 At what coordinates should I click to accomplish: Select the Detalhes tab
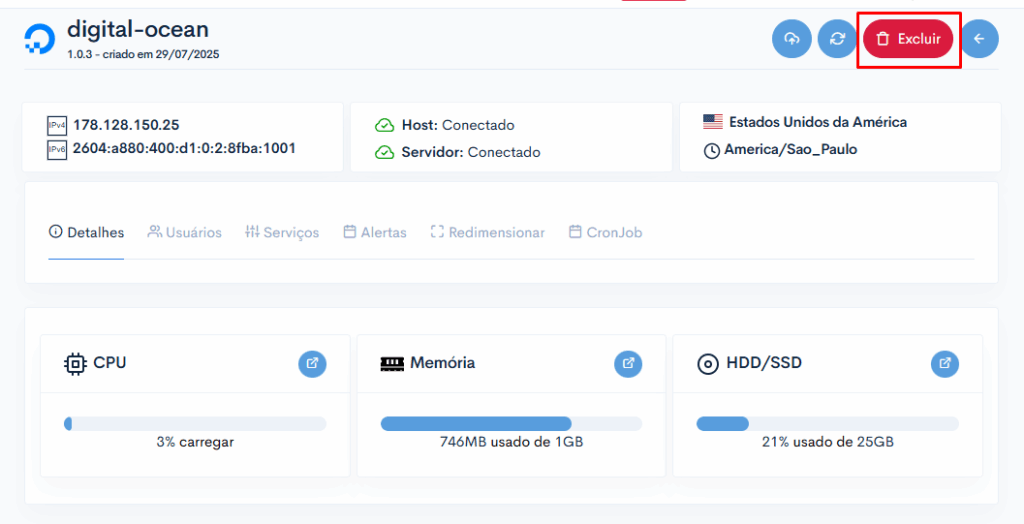click(x=86, y=232)
